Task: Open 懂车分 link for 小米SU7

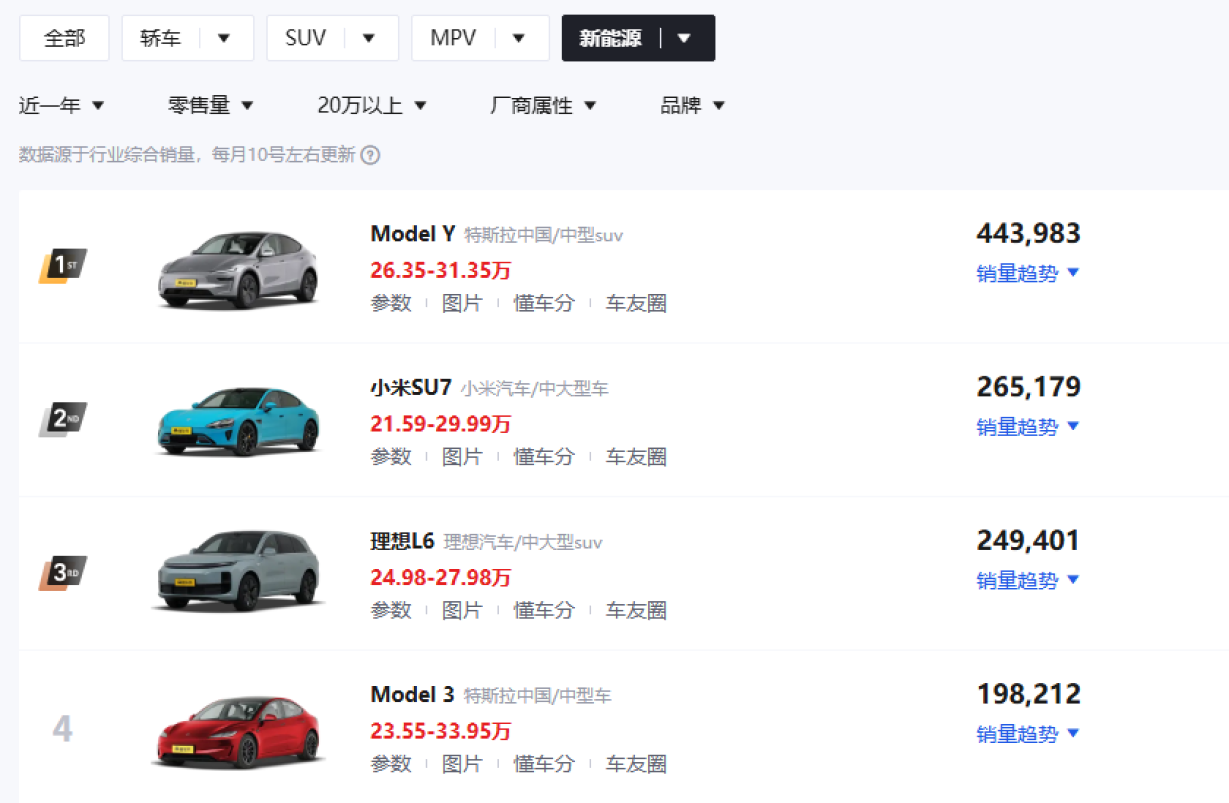Action: (x=544, y=457)
